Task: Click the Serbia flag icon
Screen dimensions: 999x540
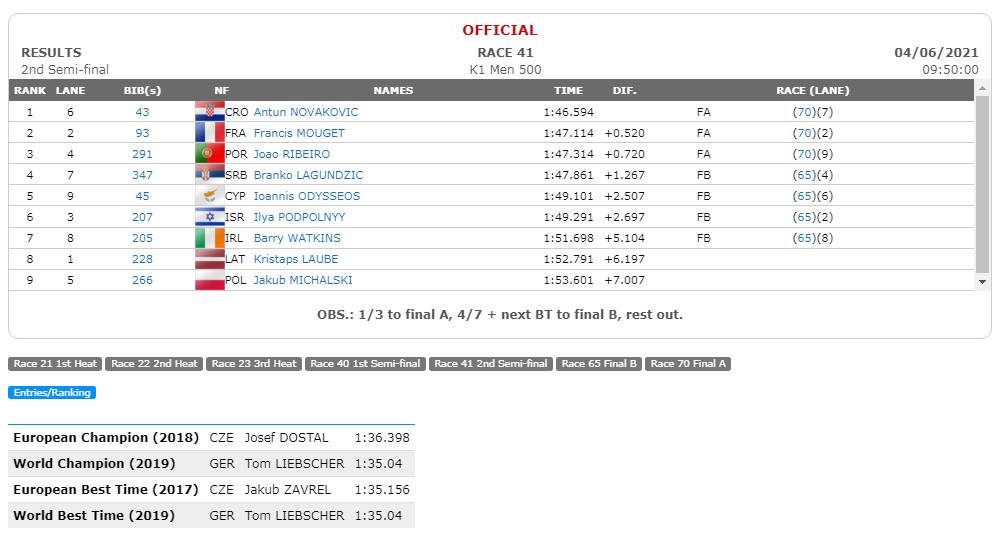Action: point(210,174)
